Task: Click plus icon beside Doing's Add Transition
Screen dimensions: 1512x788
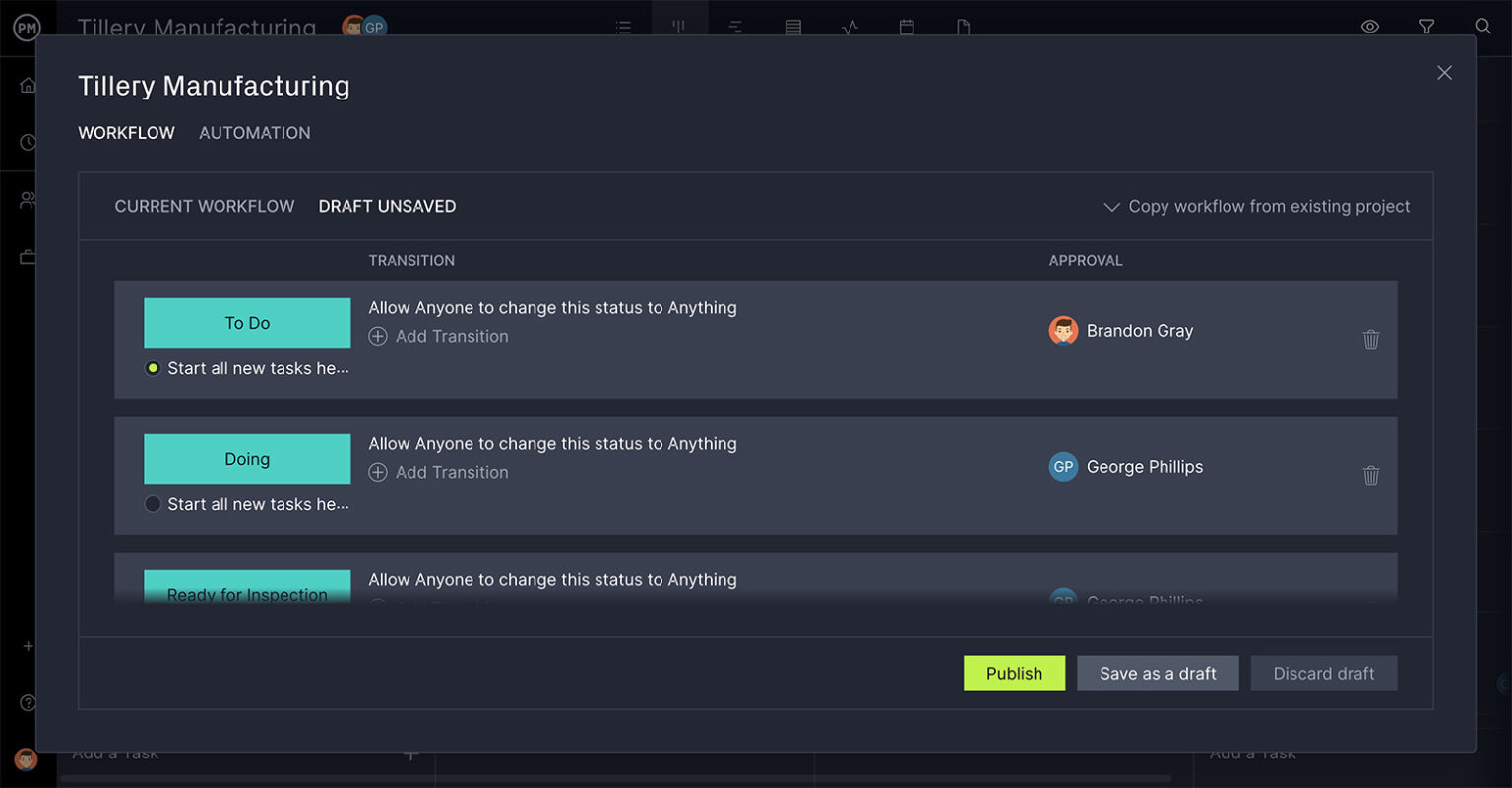Action: click(x=378, y=473)
